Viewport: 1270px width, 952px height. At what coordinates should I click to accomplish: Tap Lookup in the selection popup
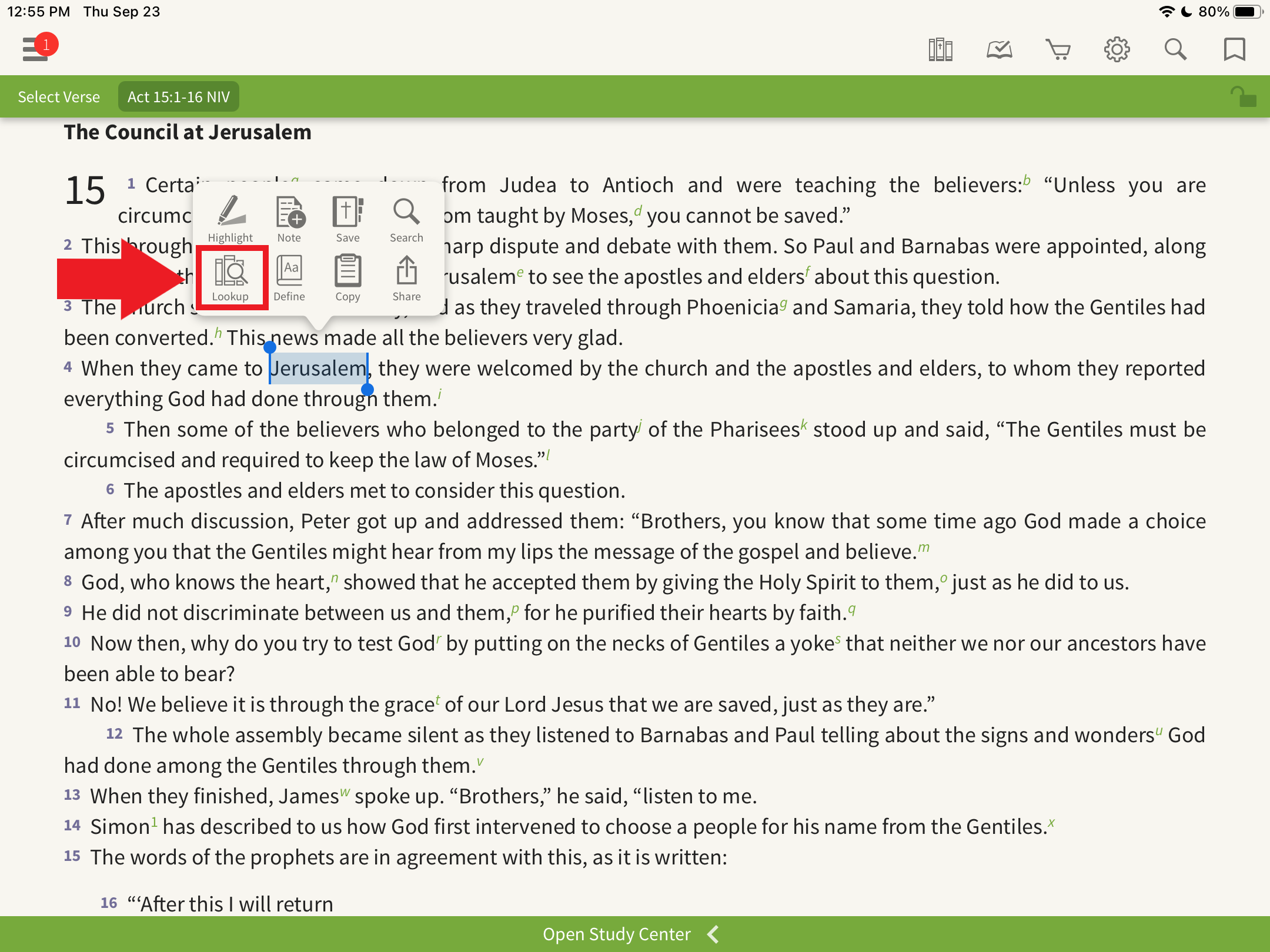tap(230, 279)
